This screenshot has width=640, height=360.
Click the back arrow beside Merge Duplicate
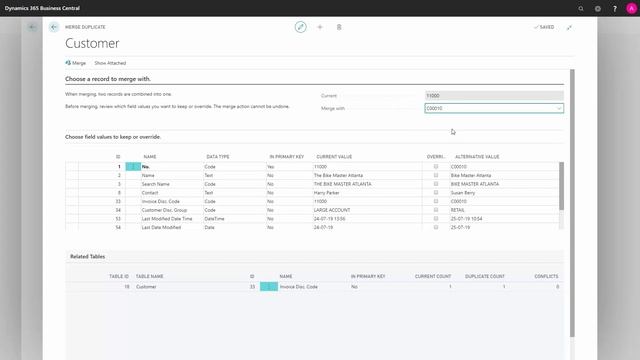54,27
